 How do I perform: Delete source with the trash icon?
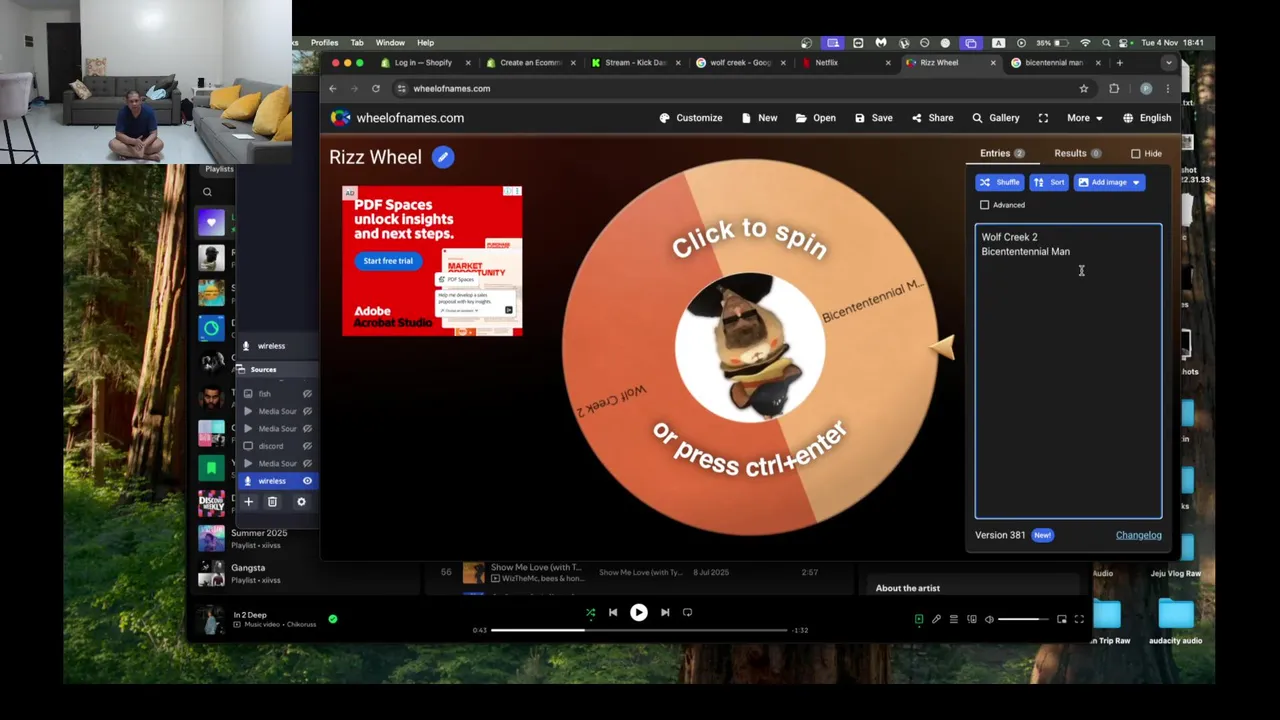[x=272, y=502]
